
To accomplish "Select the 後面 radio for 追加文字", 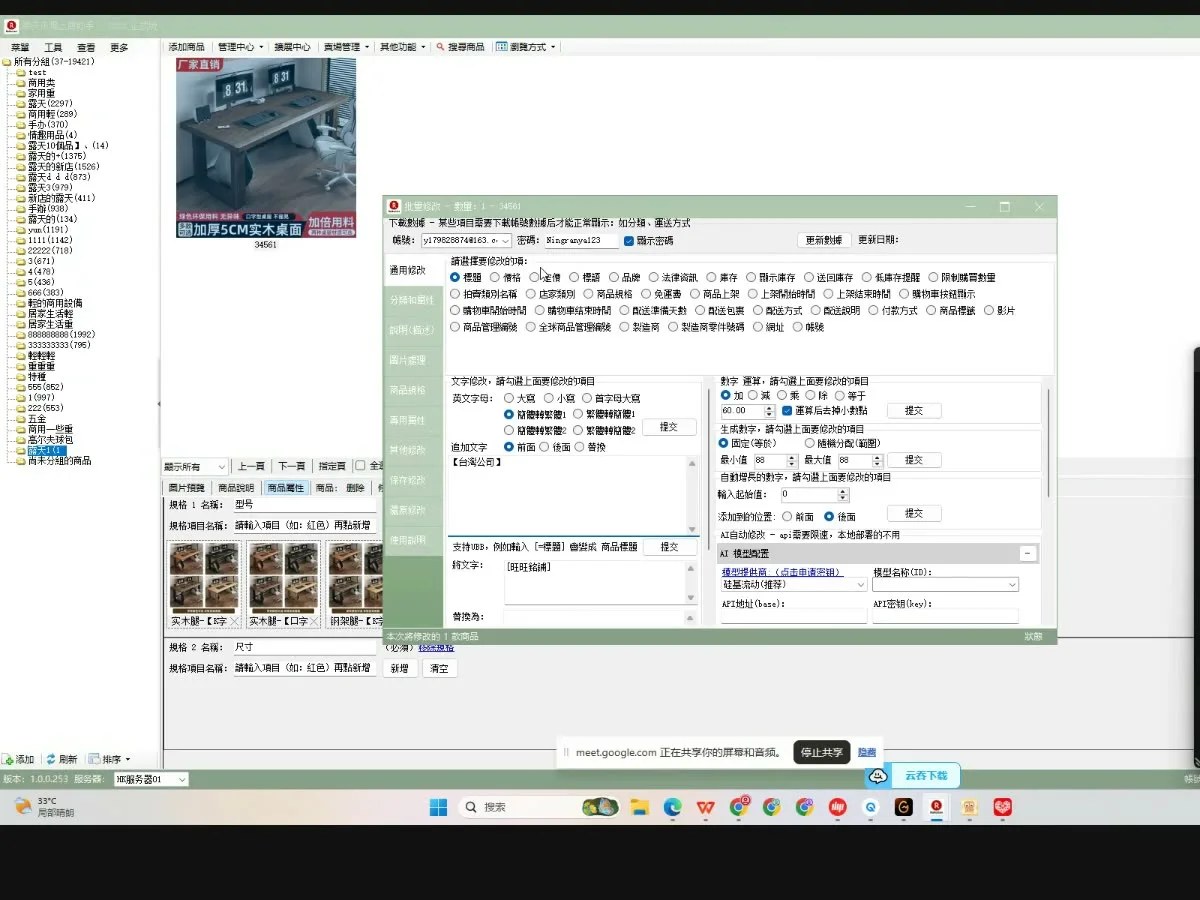I will [544, 447].
